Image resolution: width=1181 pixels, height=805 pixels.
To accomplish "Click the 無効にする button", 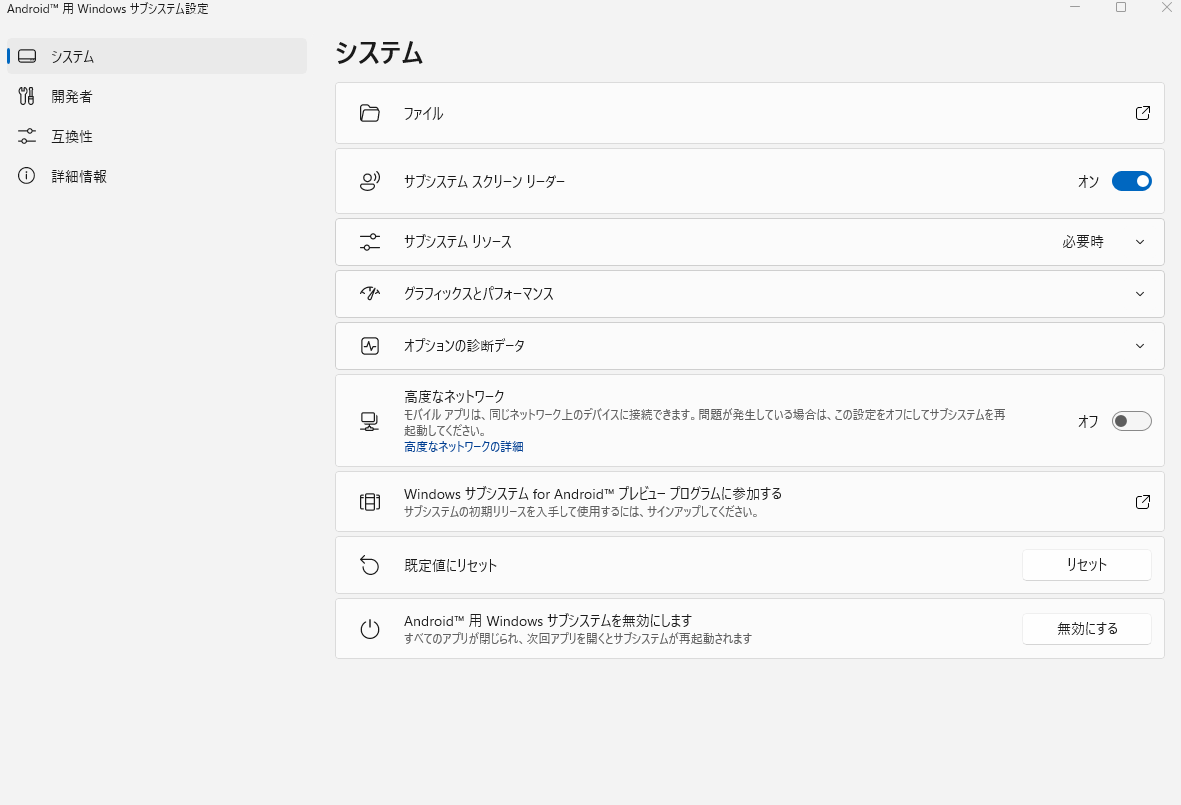I will point(1087,629).
